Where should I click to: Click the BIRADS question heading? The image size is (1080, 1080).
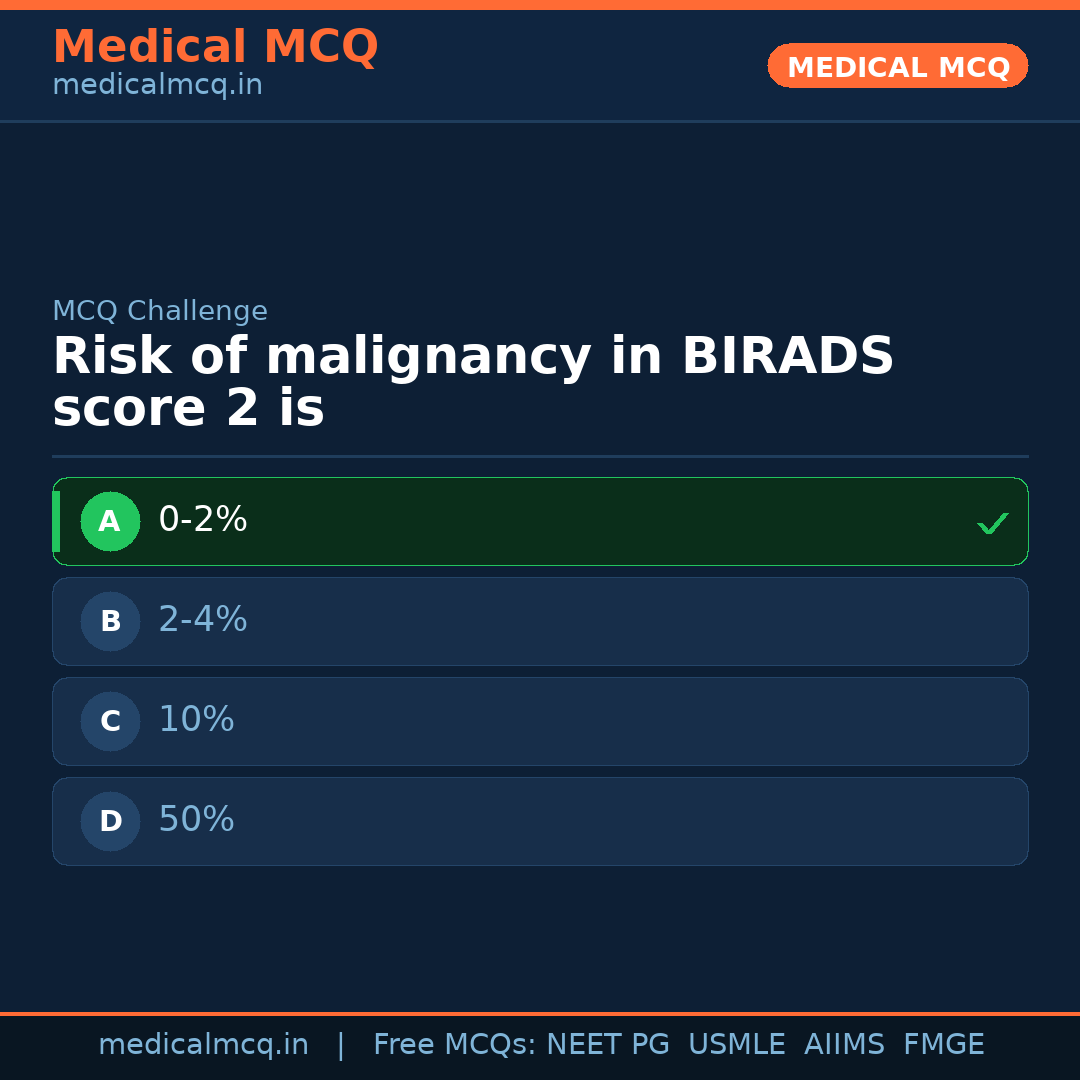(x=472, y=383)
